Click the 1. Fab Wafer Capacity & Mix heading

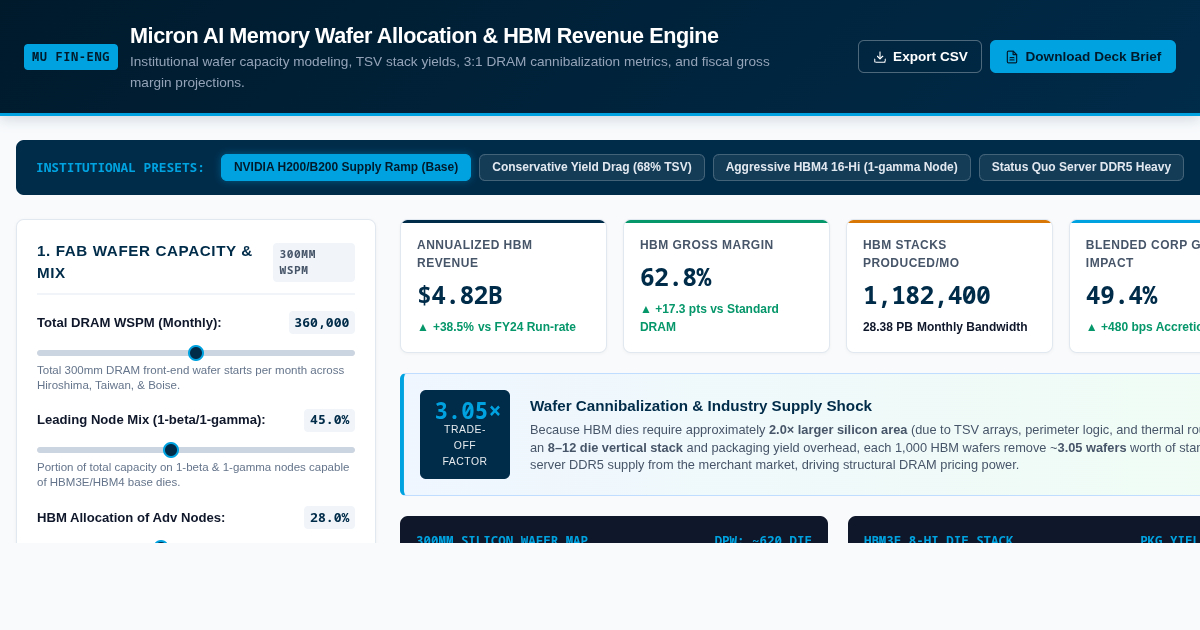[145, 261]
